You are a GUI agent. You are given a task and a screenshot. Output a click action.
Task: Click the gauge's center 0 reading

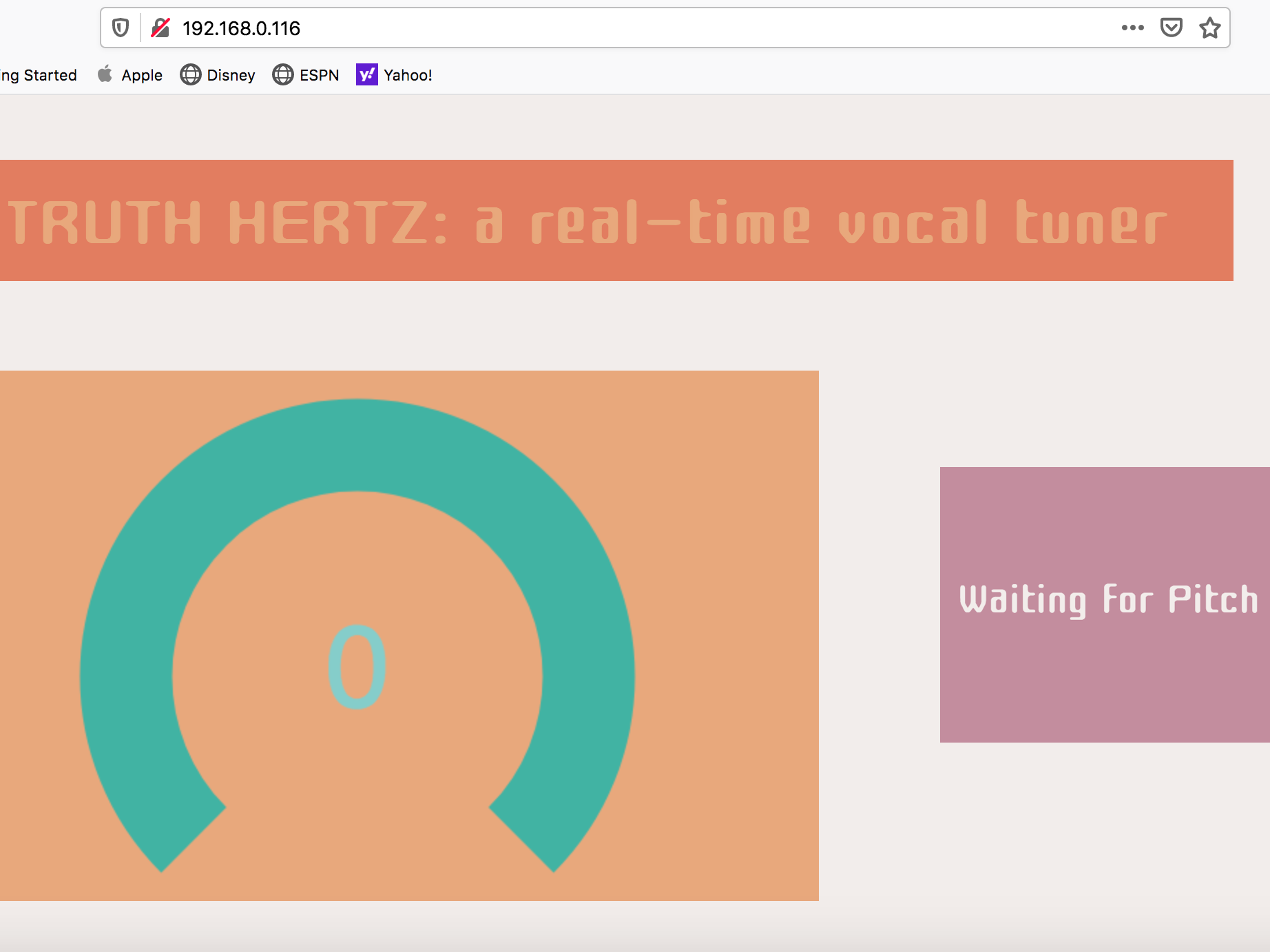[357, 667]
